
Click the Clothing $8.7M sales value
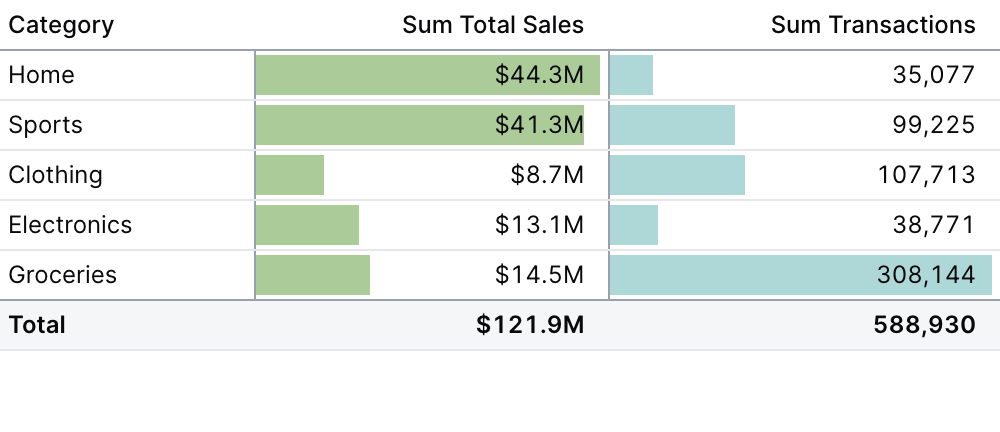547,175
